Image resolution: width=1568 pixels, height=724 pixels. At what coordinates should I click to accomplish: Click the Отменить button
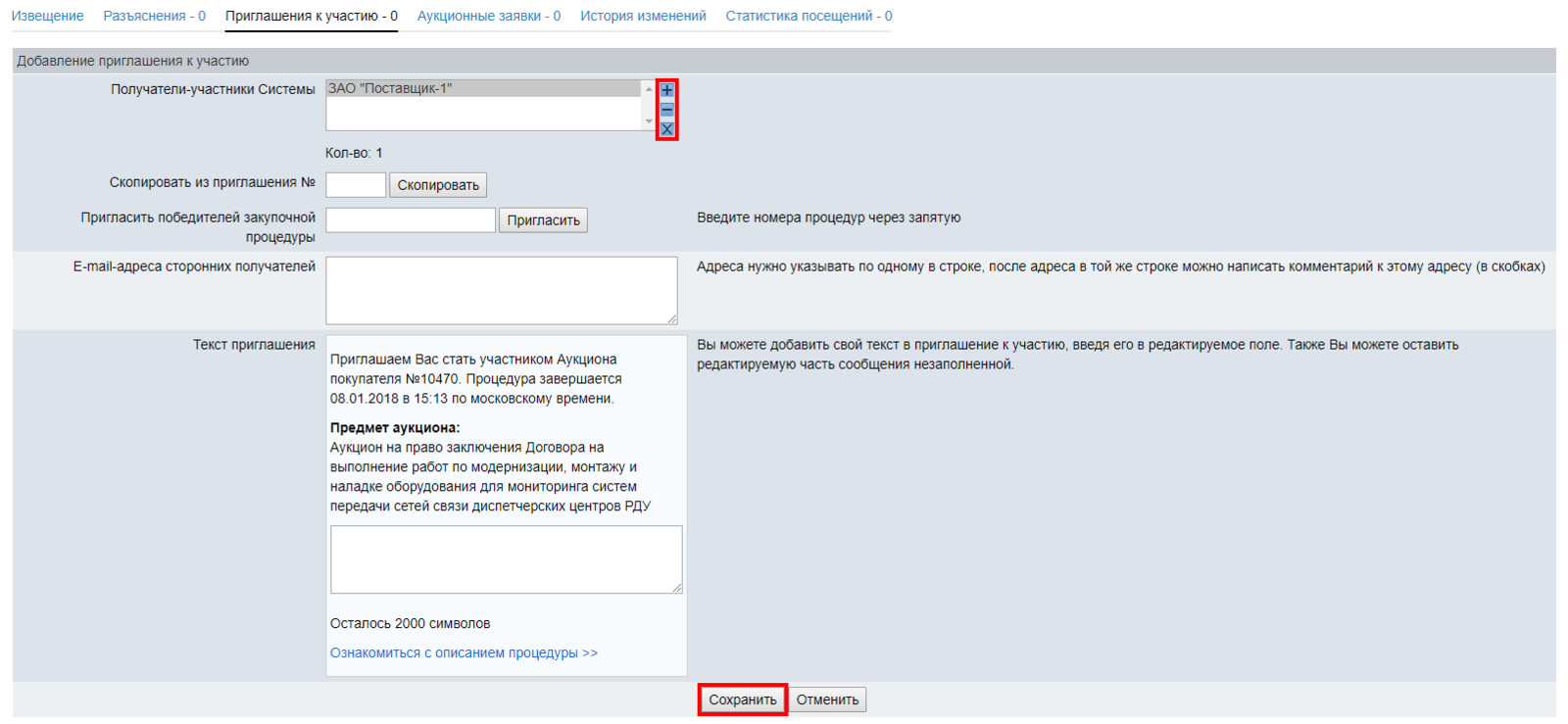pos(827,700)
